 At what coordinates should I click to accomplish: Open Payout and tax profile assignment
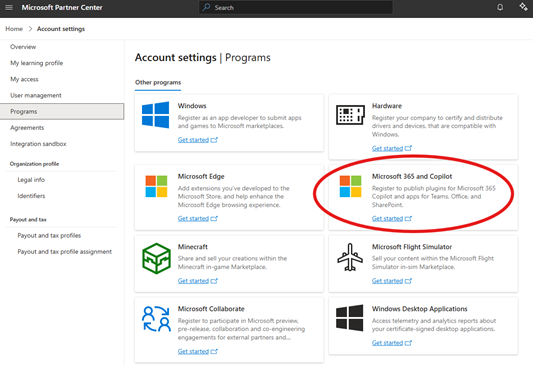pos(65,252)
